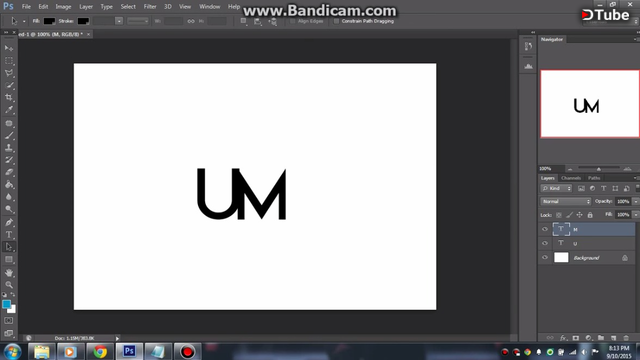Select the Quick Selection tool
Screen dimensions: 640x360
click(x=9, y=85)
